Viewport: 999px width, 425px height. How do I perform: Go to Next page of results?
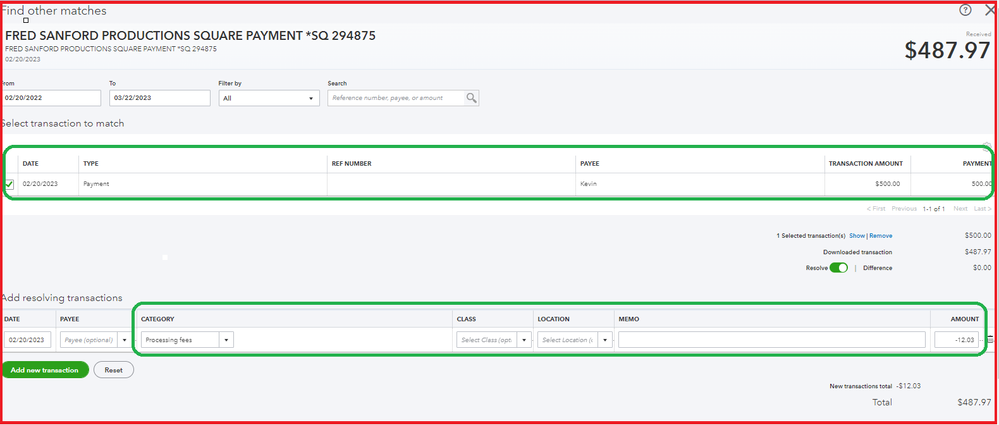(960, 209)
